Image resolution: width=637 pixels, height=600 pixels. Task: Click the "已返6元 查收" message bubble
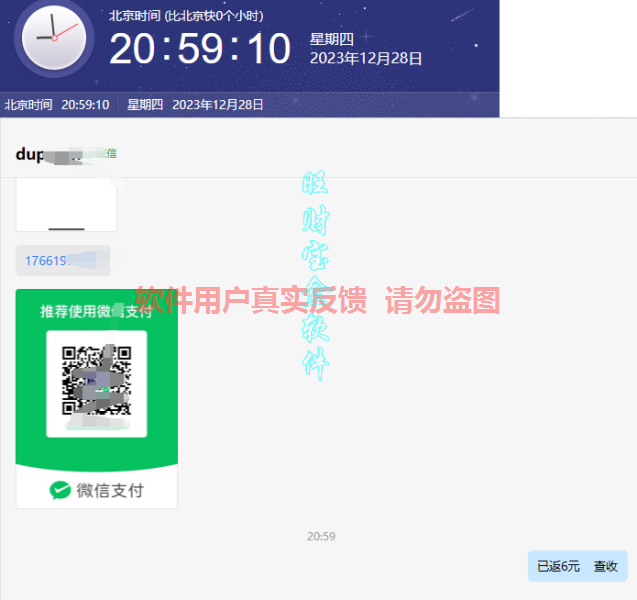[x=577, y=566]
